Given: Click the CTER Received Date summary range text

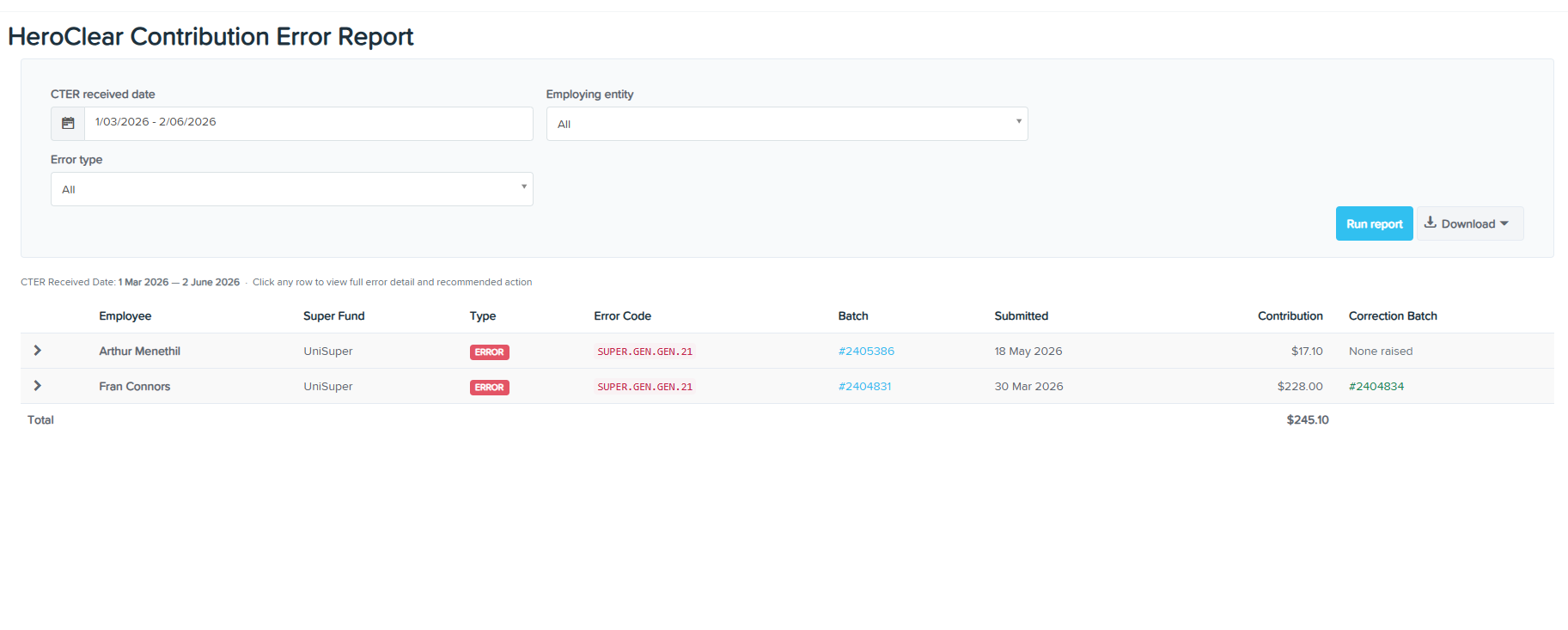Looking at the screenshot, I should 131,282.
